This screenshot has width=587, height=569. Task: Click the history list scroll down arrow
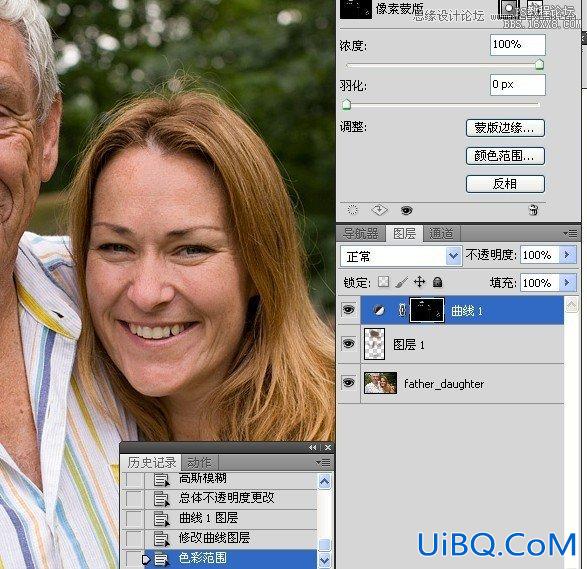[324, 561]
